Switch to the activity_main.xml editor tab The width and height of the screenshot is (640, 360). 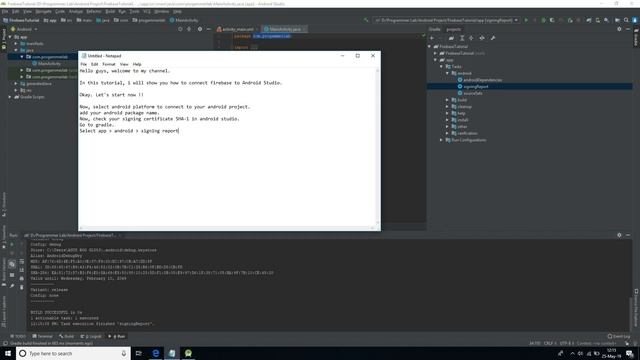tap(237, 29)
